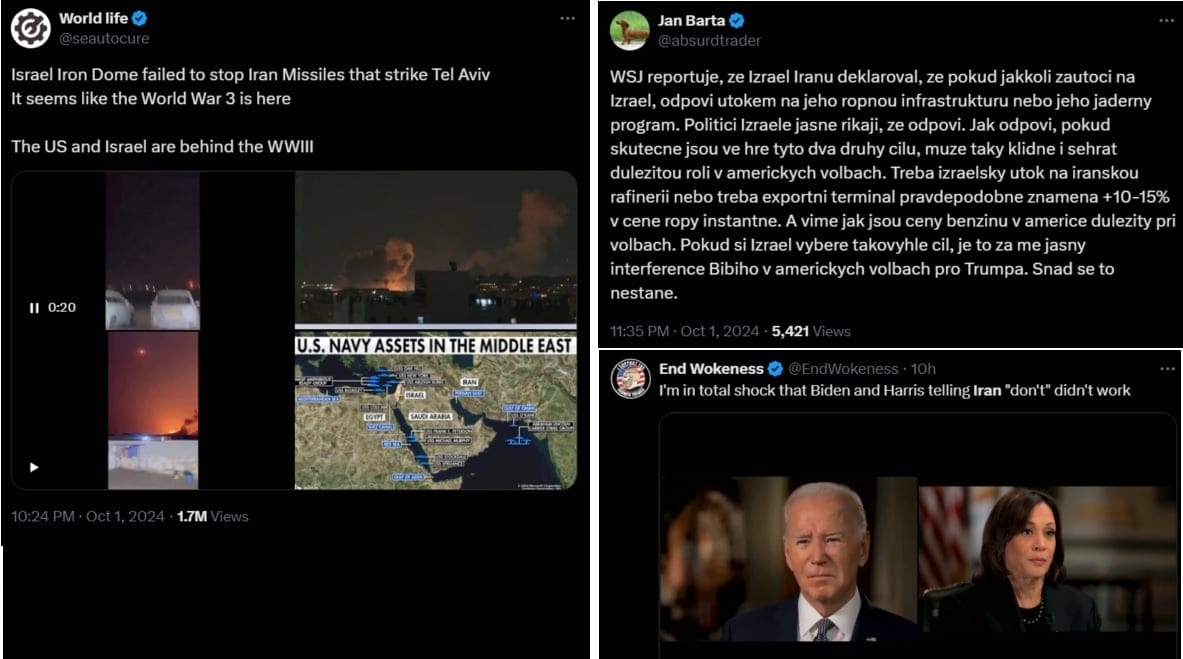The height and width of the screenshot is (659, 1183).
Task: Open more options on World life tweet
Action: tap(567, 18)
